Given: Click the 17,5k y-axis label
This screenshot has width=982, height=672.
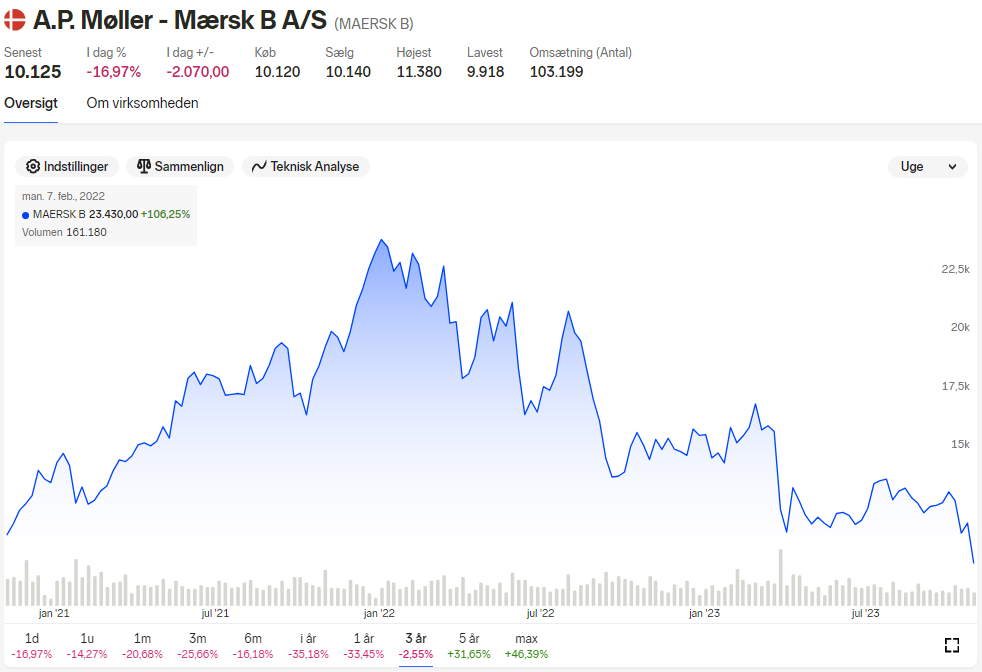Looking at the screenshot, I should 955,386.
